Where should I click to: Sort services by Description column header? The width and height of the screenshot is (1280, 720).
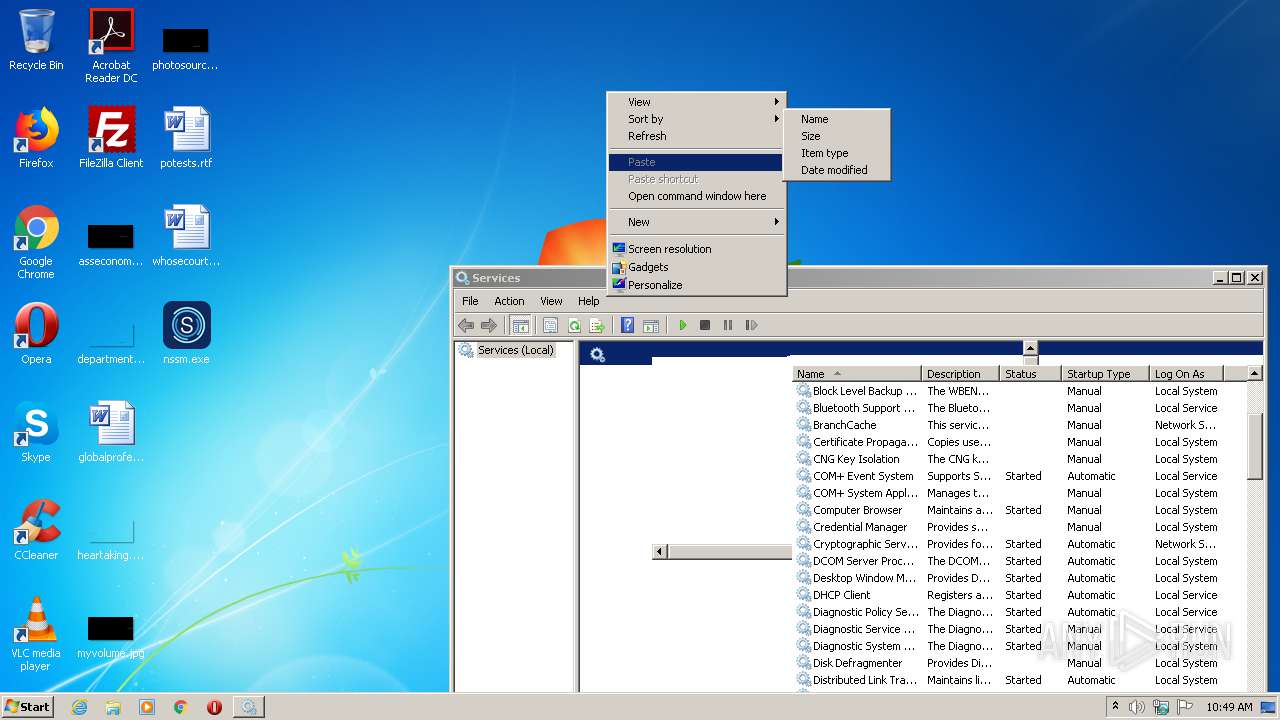click(961, 374)
